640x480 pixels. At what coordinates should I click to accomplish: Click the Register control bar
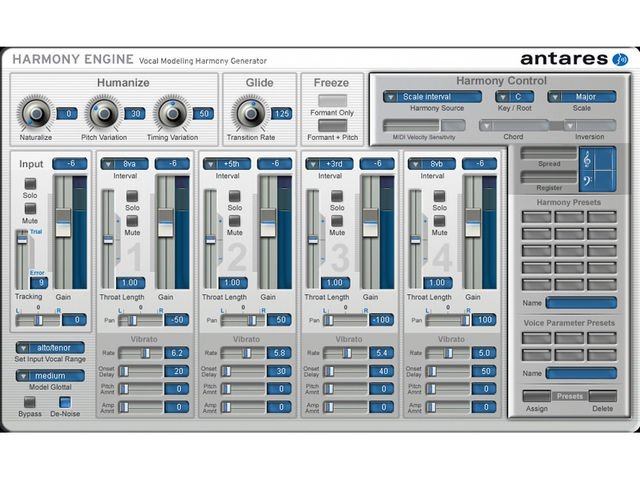click(x=549, y=177)
